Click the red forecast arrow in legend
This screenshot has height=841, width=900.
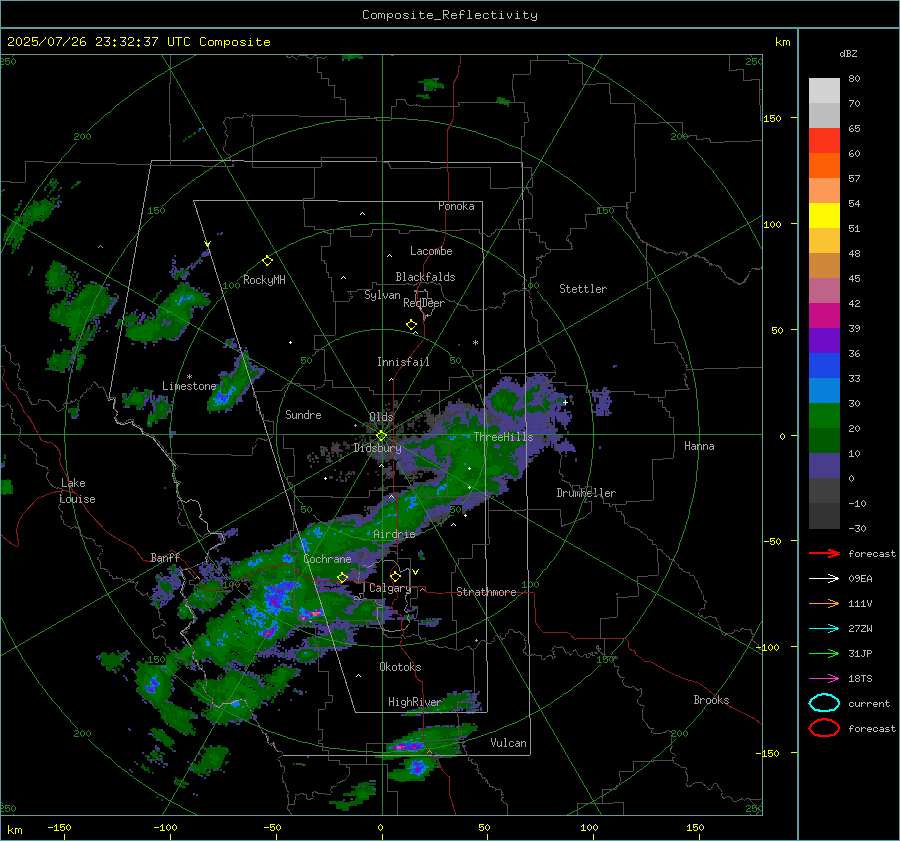click(824, 553)
